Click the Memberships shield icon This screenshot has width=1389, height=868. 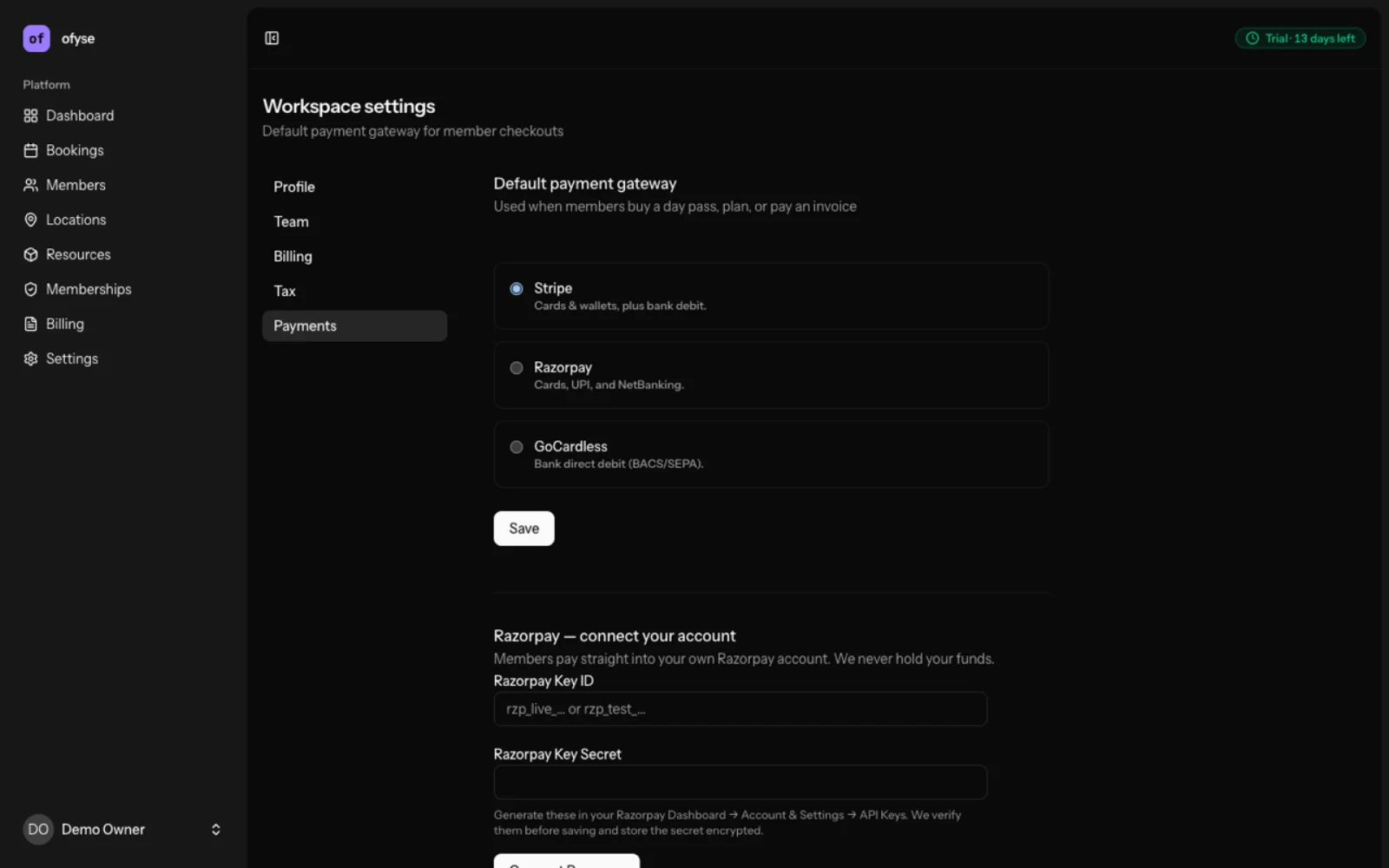click(x=30, y=289)
